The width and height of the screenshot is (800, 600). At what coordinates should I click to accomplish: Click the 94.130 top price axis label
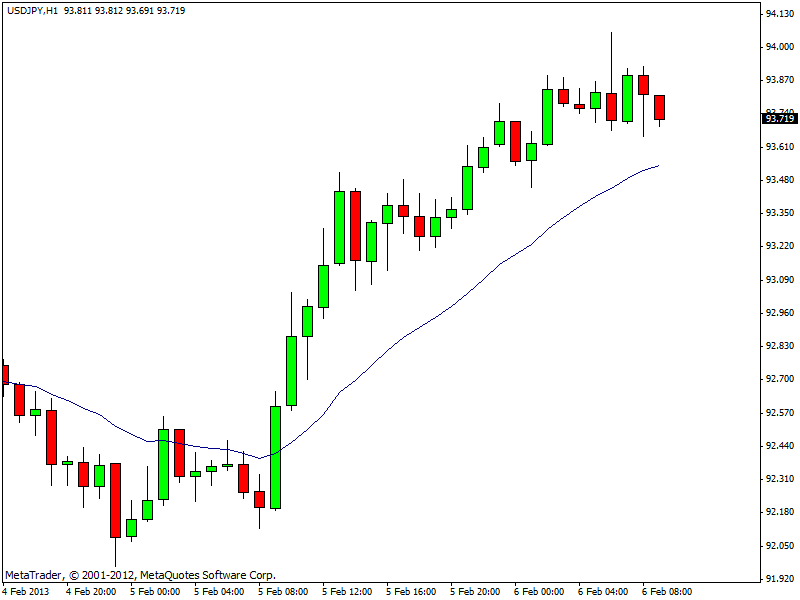click(x=780, y=14)
